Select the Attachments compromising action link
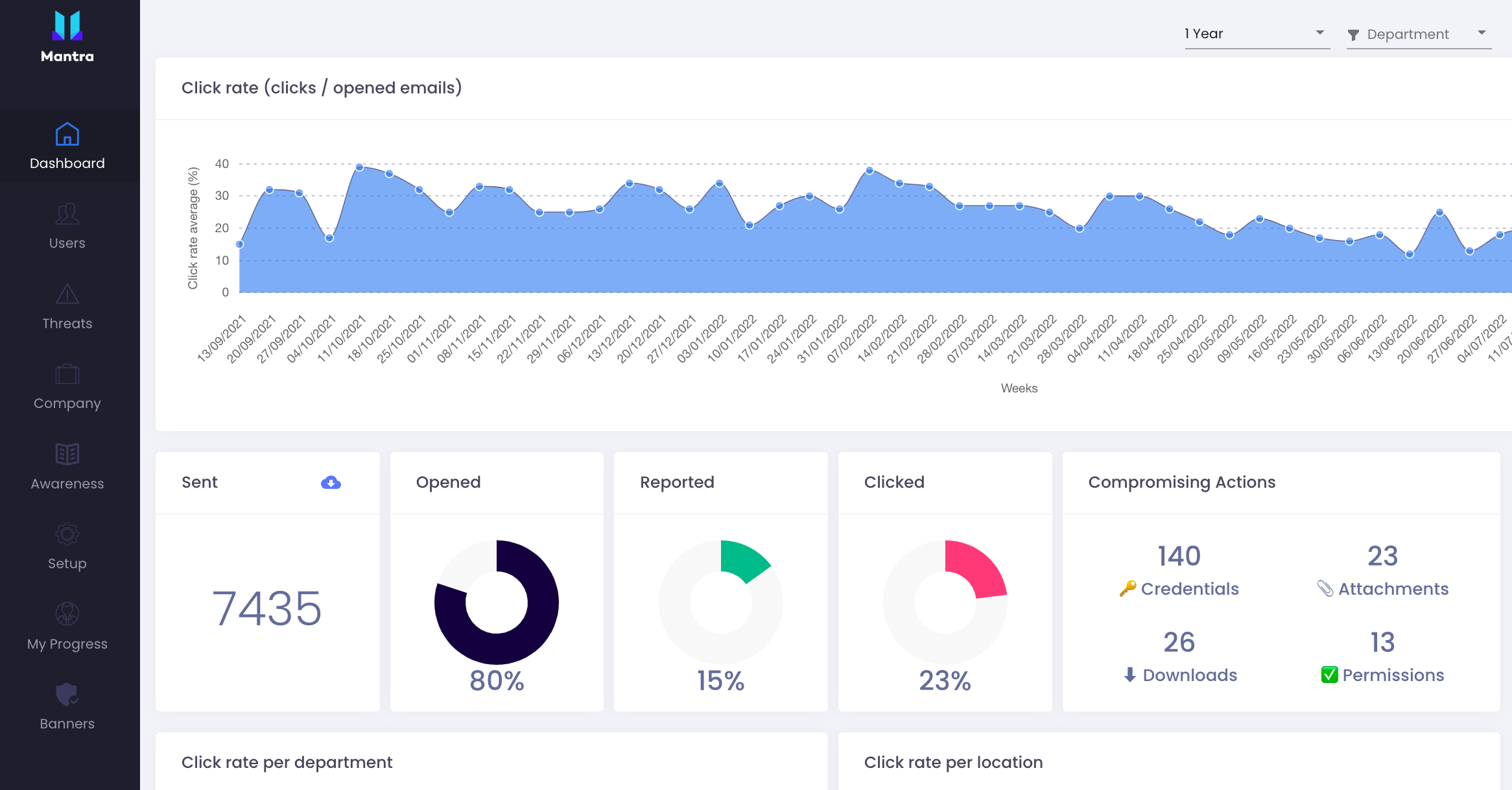This screenshot has width=1512, height=790. click(x=1393, y=589)
